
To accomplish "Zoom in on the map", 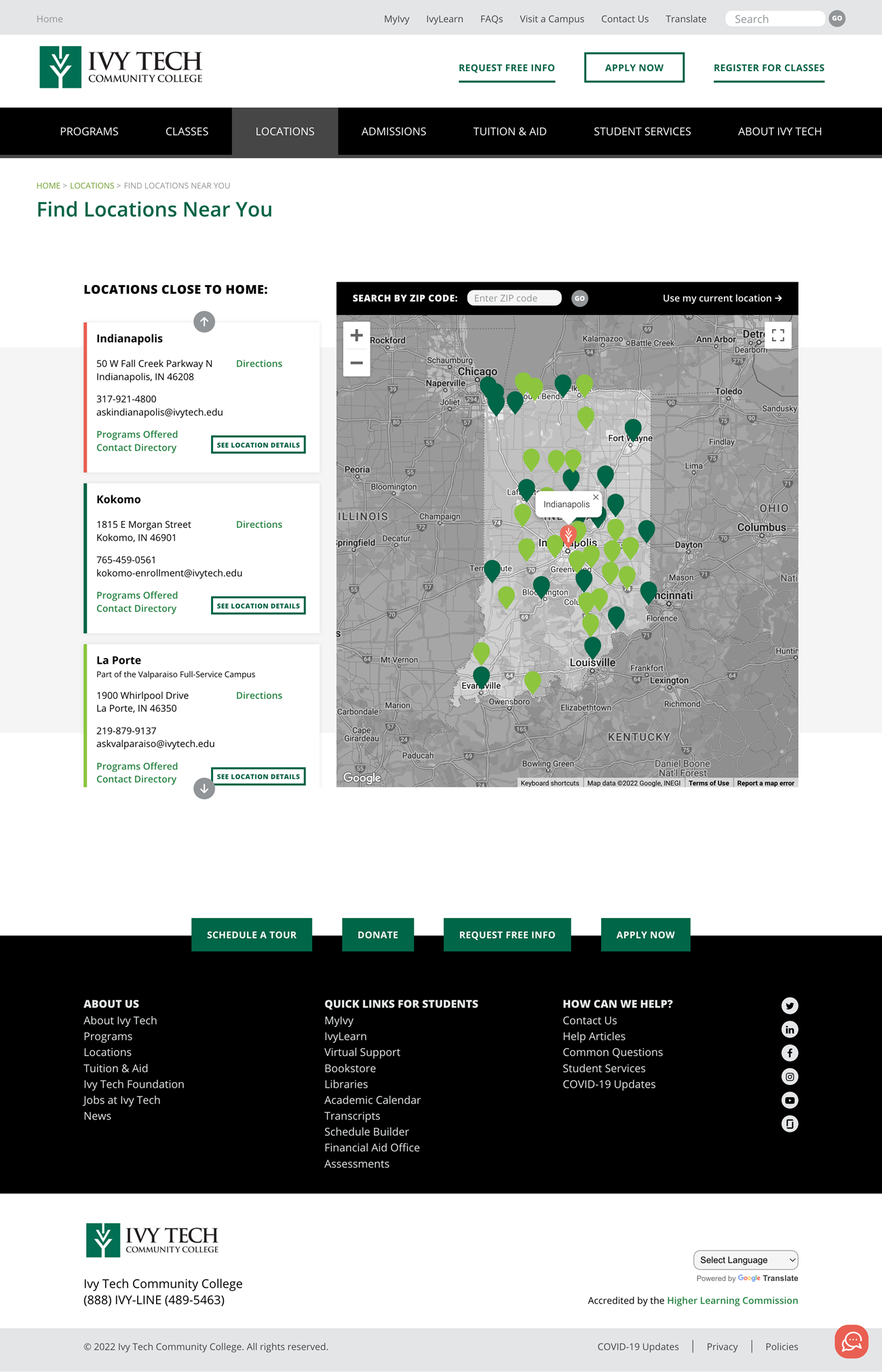I will point(356,335).
